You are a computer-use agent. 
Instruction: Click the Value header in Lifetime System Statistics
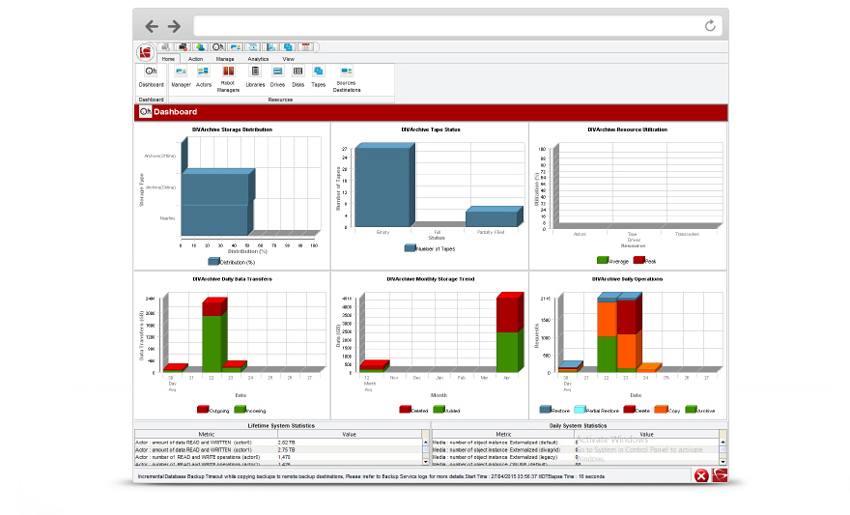click(x=349, y=434)
